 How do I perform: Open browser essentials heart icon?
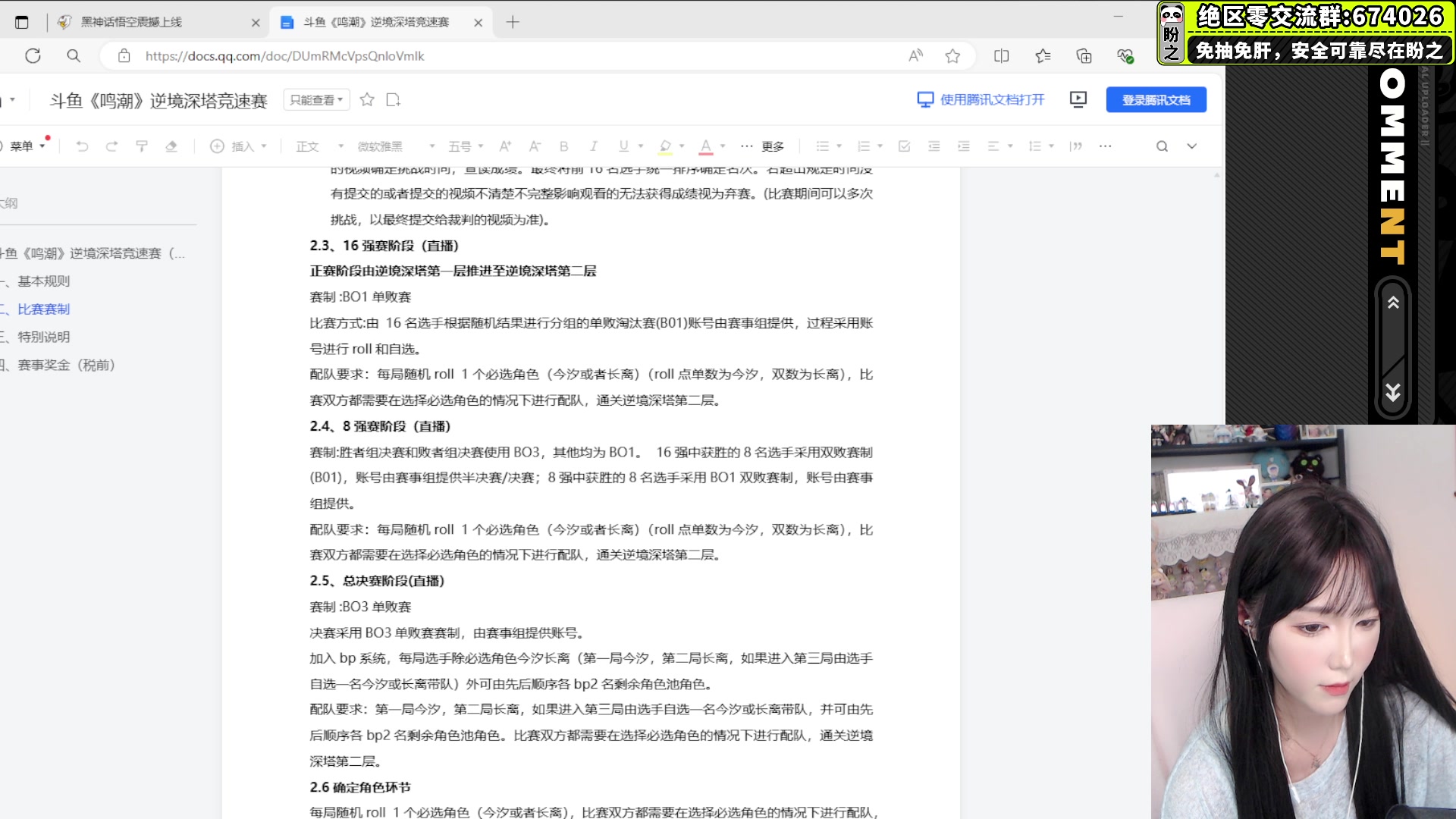click(1125, 55)
